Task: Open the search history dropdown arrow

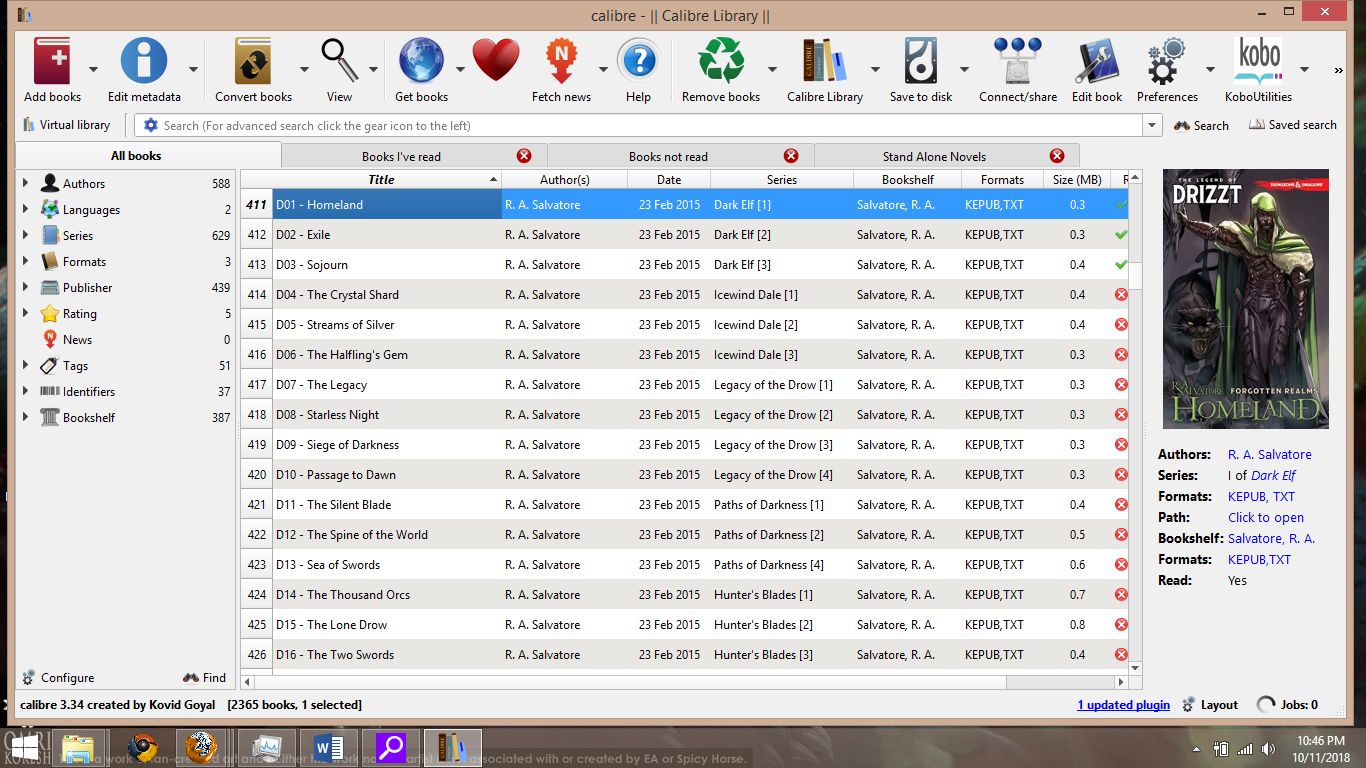Action: tap(1153, 125)
